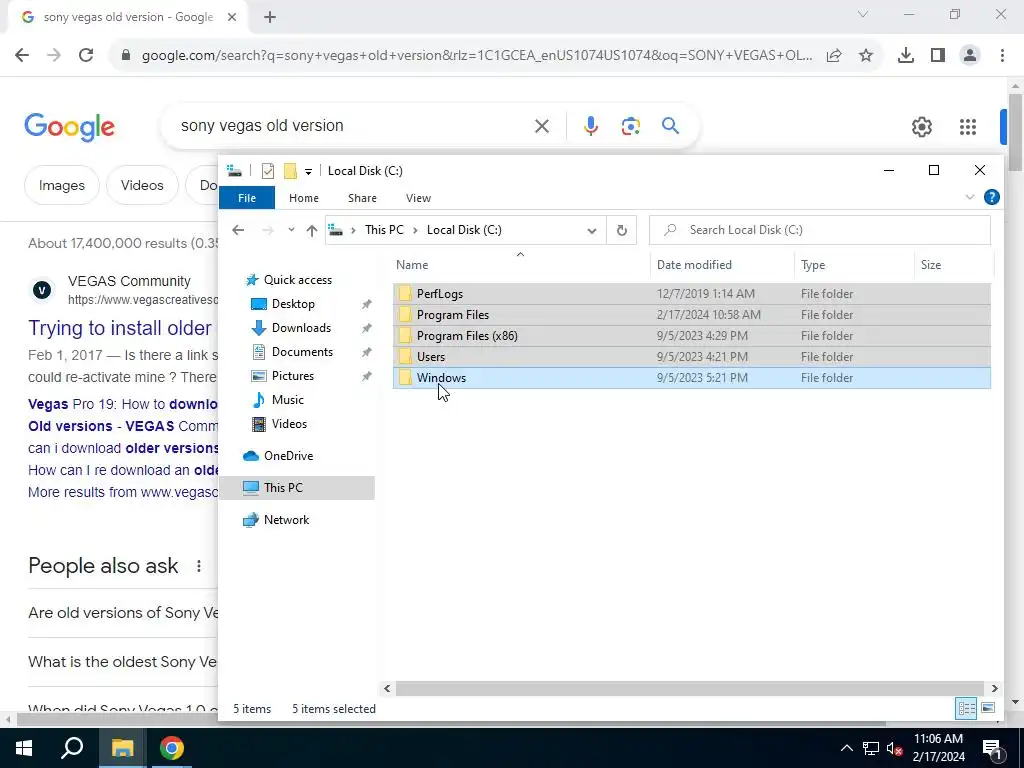Click Google search by image icon
Viewport: 1024px width, 768px height.
point(630,125)
